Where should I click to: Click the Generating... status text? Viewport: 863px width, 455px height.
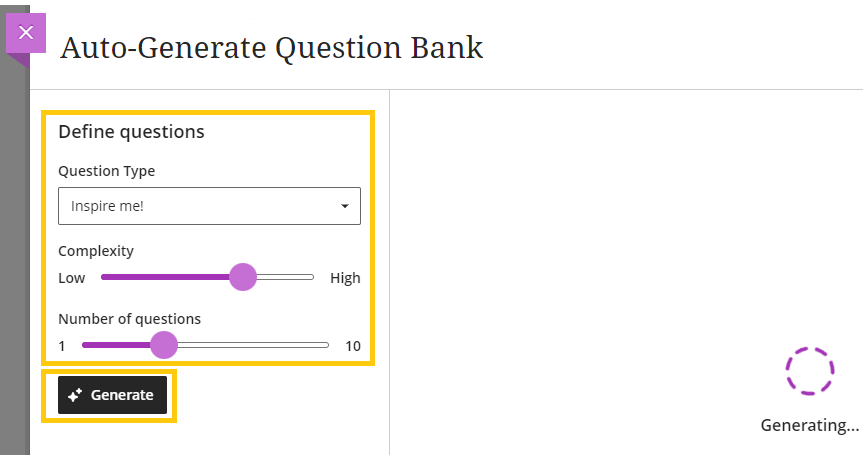(810, 425)
